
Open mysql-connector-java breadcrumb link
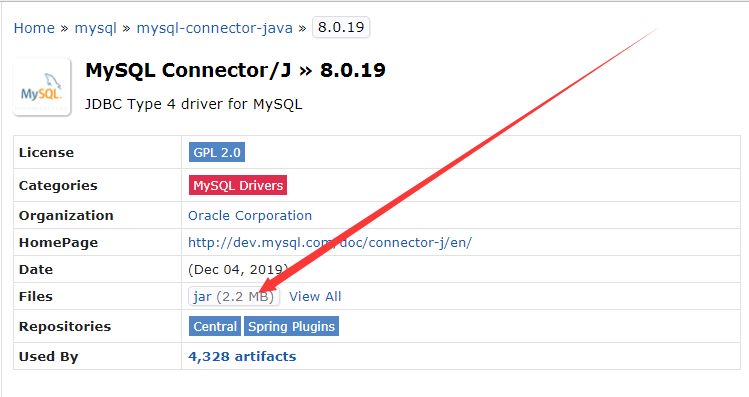tap(214, 28)
